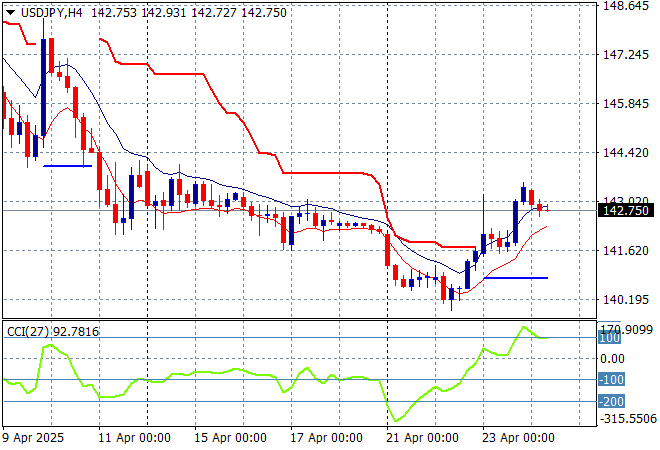Click the 147.245 price axis label
This screenshot has height=450, width=660.
(x=626, y=54)
